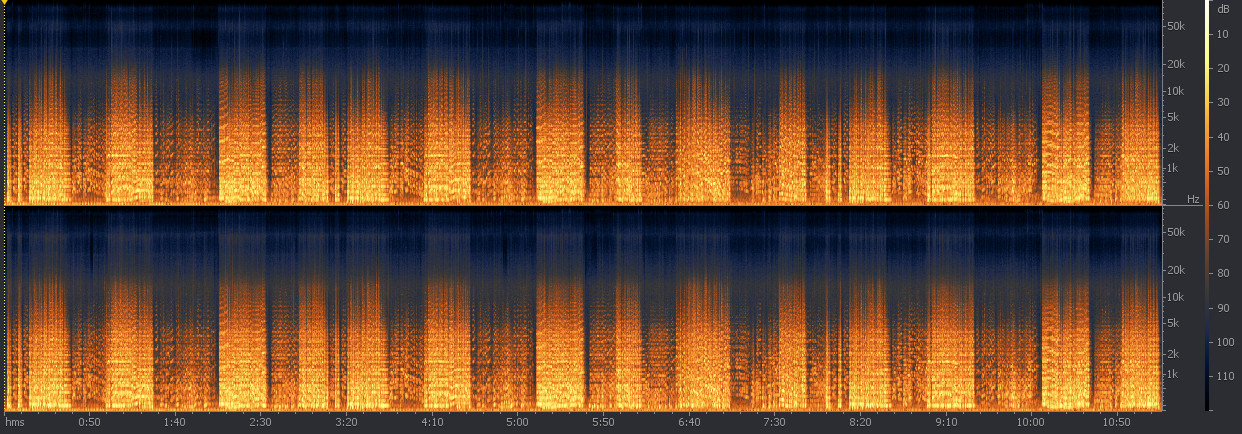
Task: Click the hms time format label
Action: click(x=15, y=422)
